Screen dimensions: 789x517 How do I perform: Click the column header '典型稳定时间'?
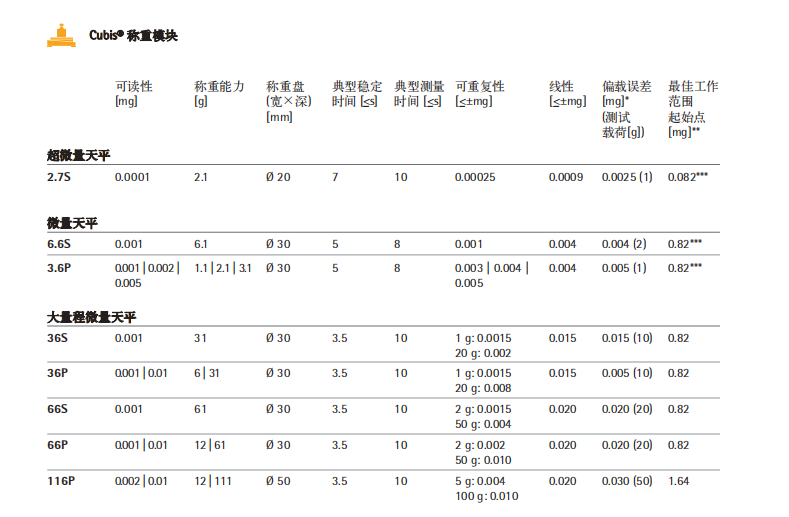point(357,94)
